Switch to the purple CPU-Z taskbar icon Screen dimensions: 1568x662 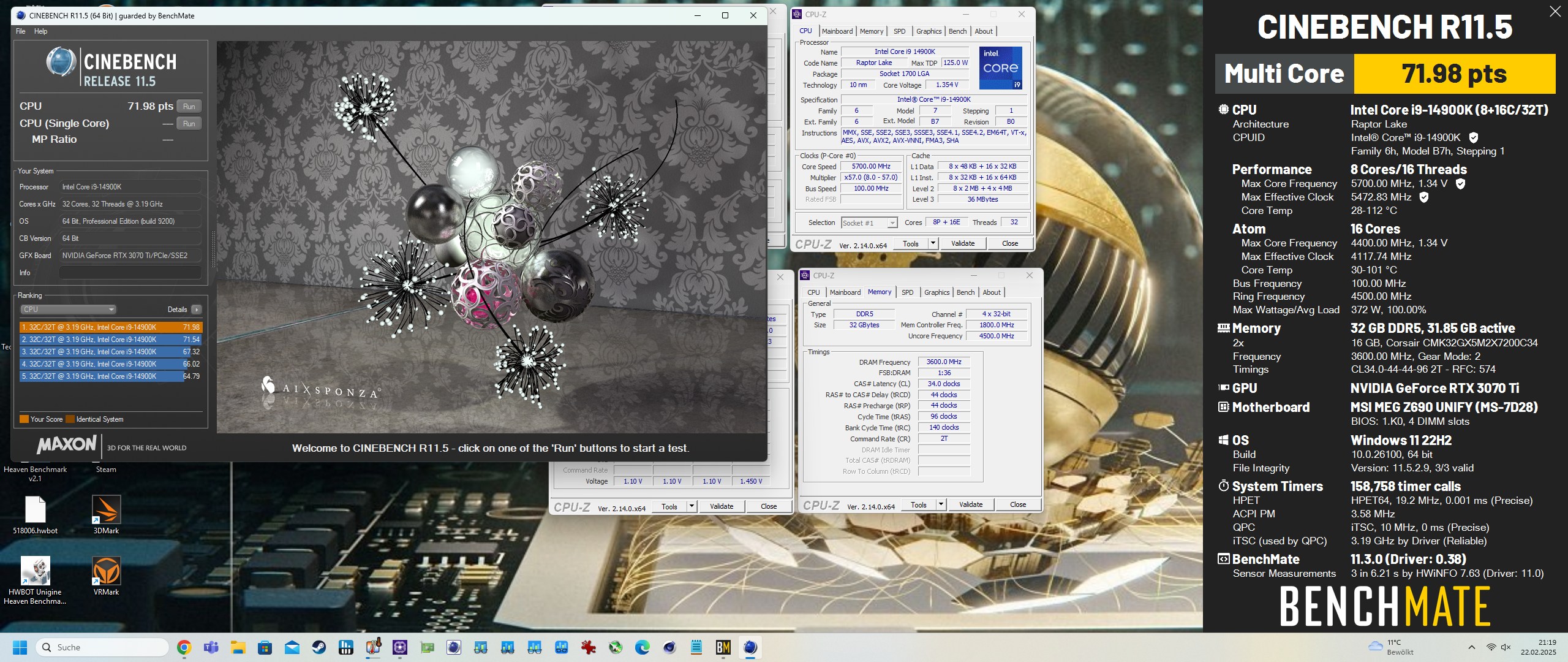[x=400, y=647]
